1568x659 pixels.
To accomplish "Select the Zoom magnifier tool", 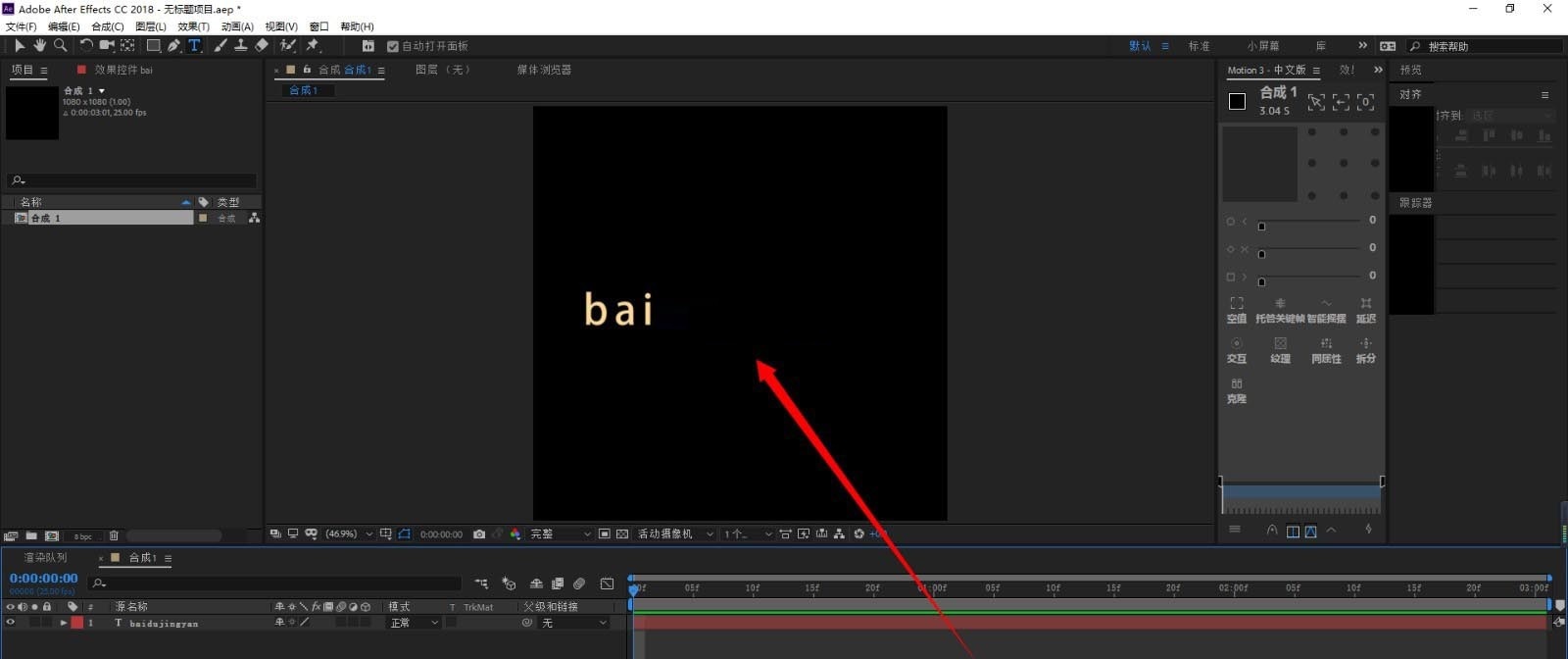I will point(60,45).
